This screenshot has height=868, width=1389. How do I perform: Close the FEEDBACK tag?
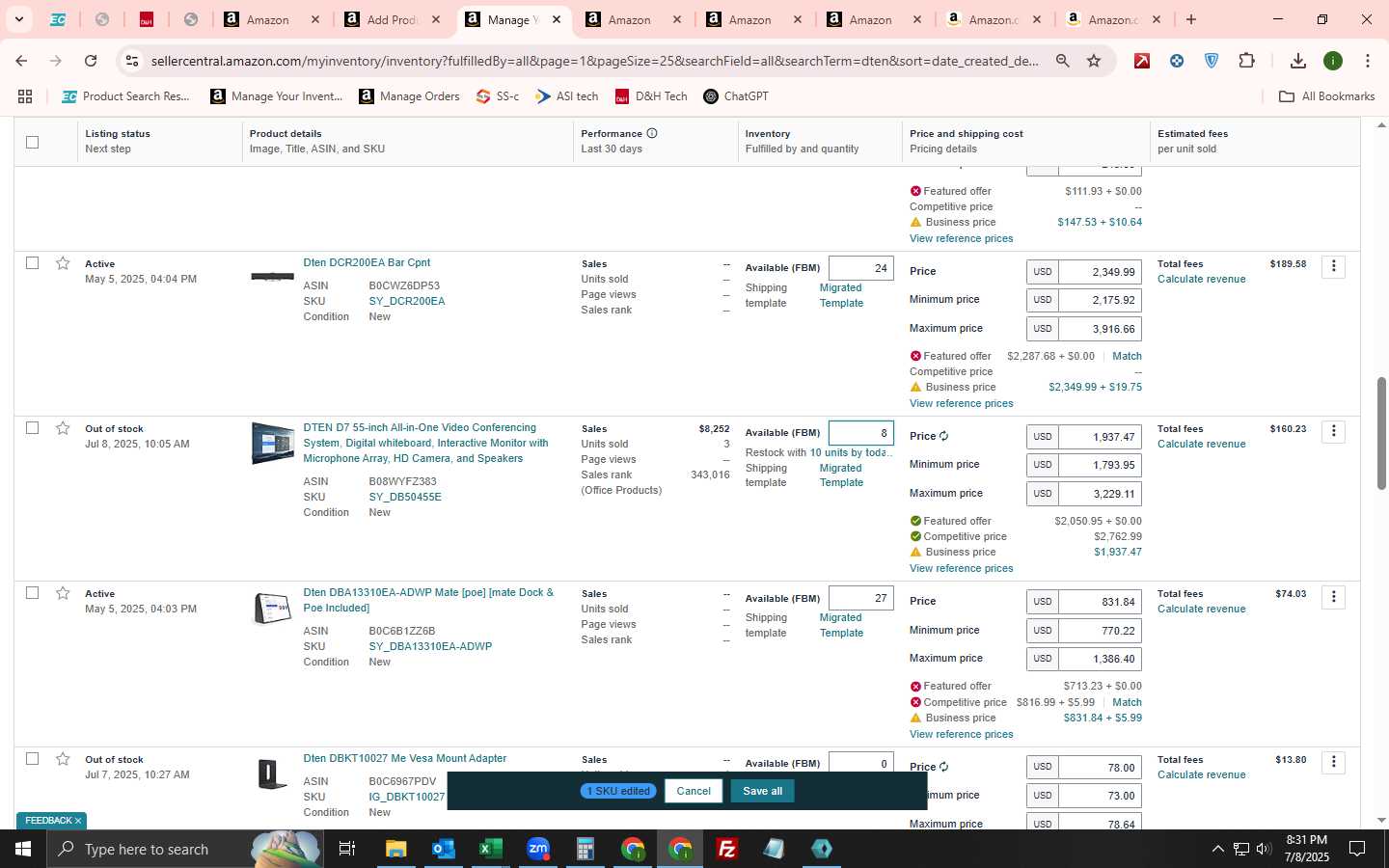78,821
